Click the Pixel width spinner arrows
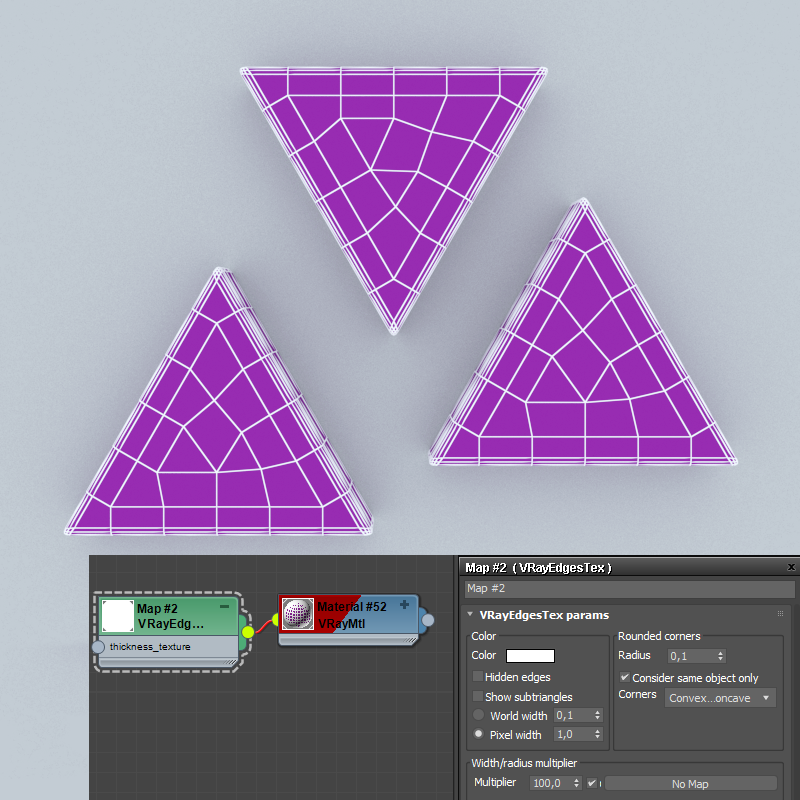Screen dimensions: 800x800 (597, 734)
